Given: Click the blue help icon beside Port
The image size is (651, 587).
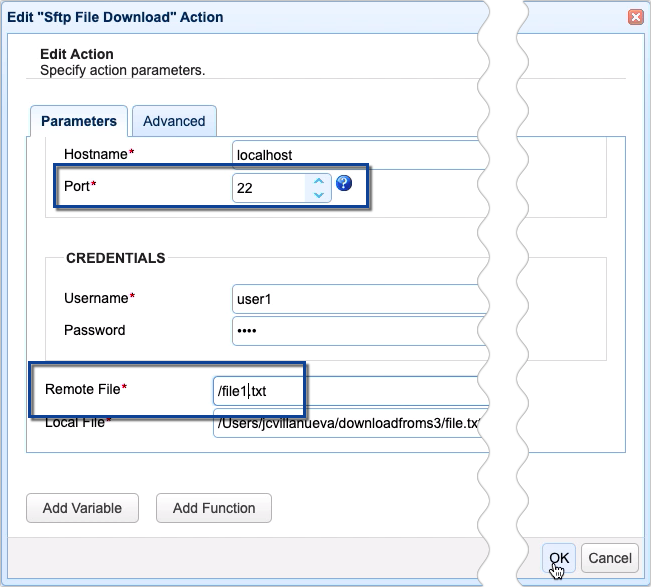Looking at the screenshot, I should coord(344,183).
